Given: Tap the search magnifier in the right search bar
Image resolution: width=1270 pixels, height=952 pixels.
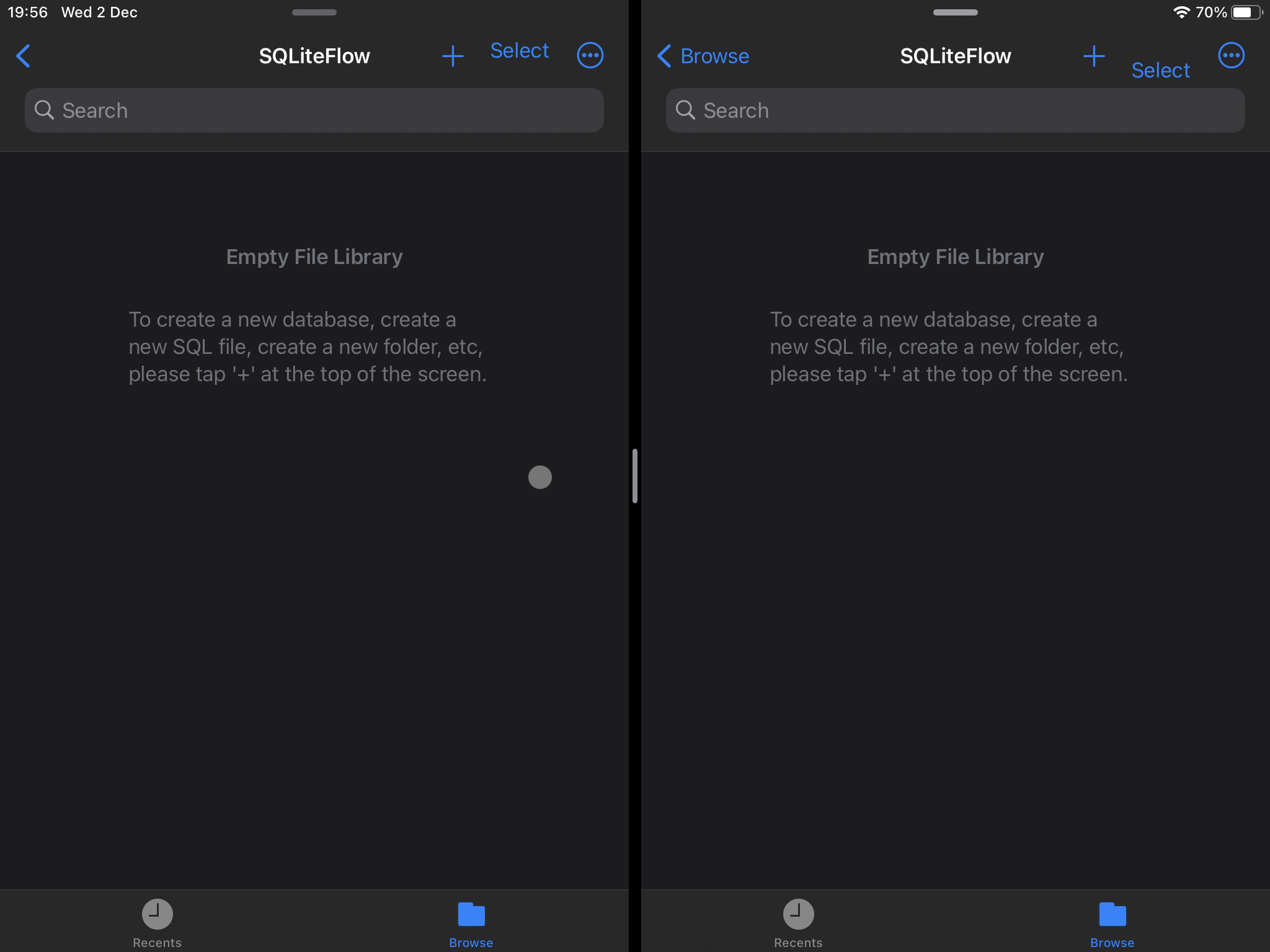Looking at the screenshot, I should click(x=686, y=110).
